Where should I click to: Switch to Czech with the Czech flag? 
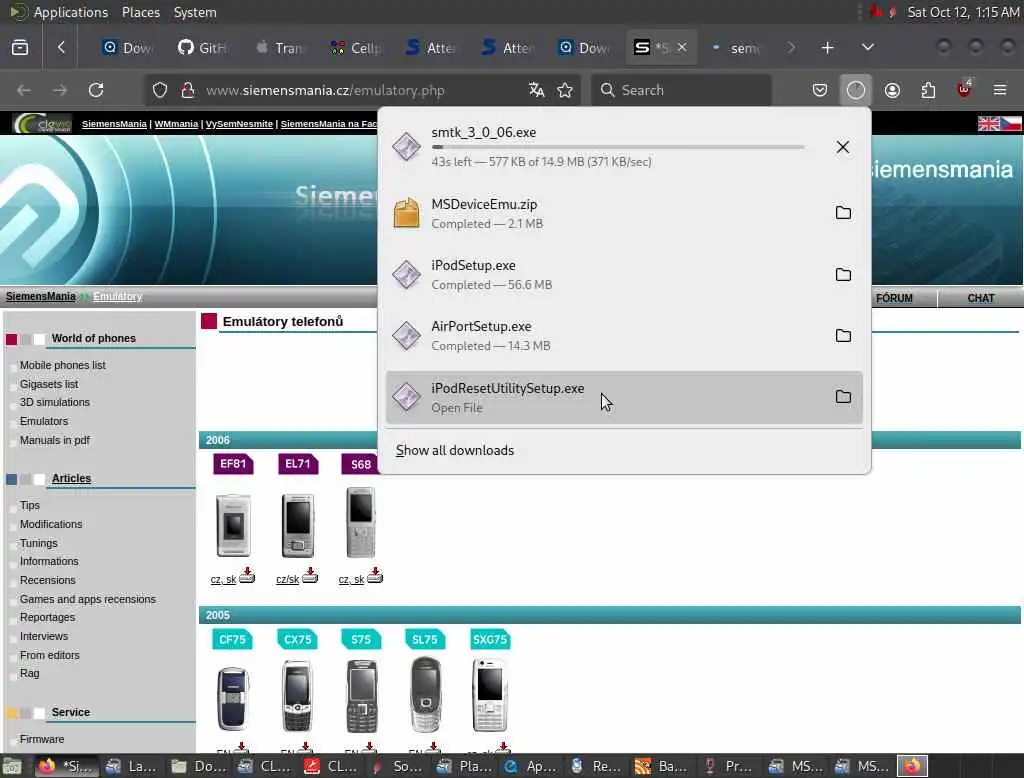click(1011, 123)
